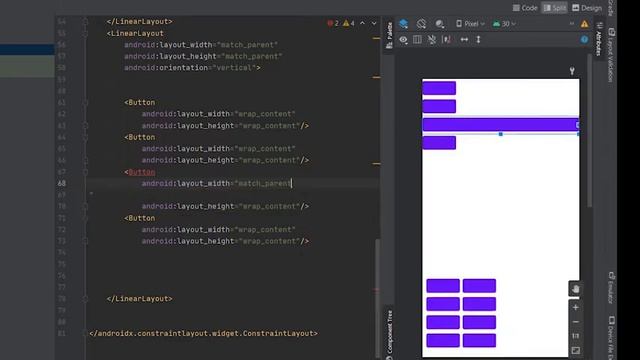640x360 pixels.
Task: Click the closing LinearLayout fold marker at line 78
Action: [x=85, y=299]
